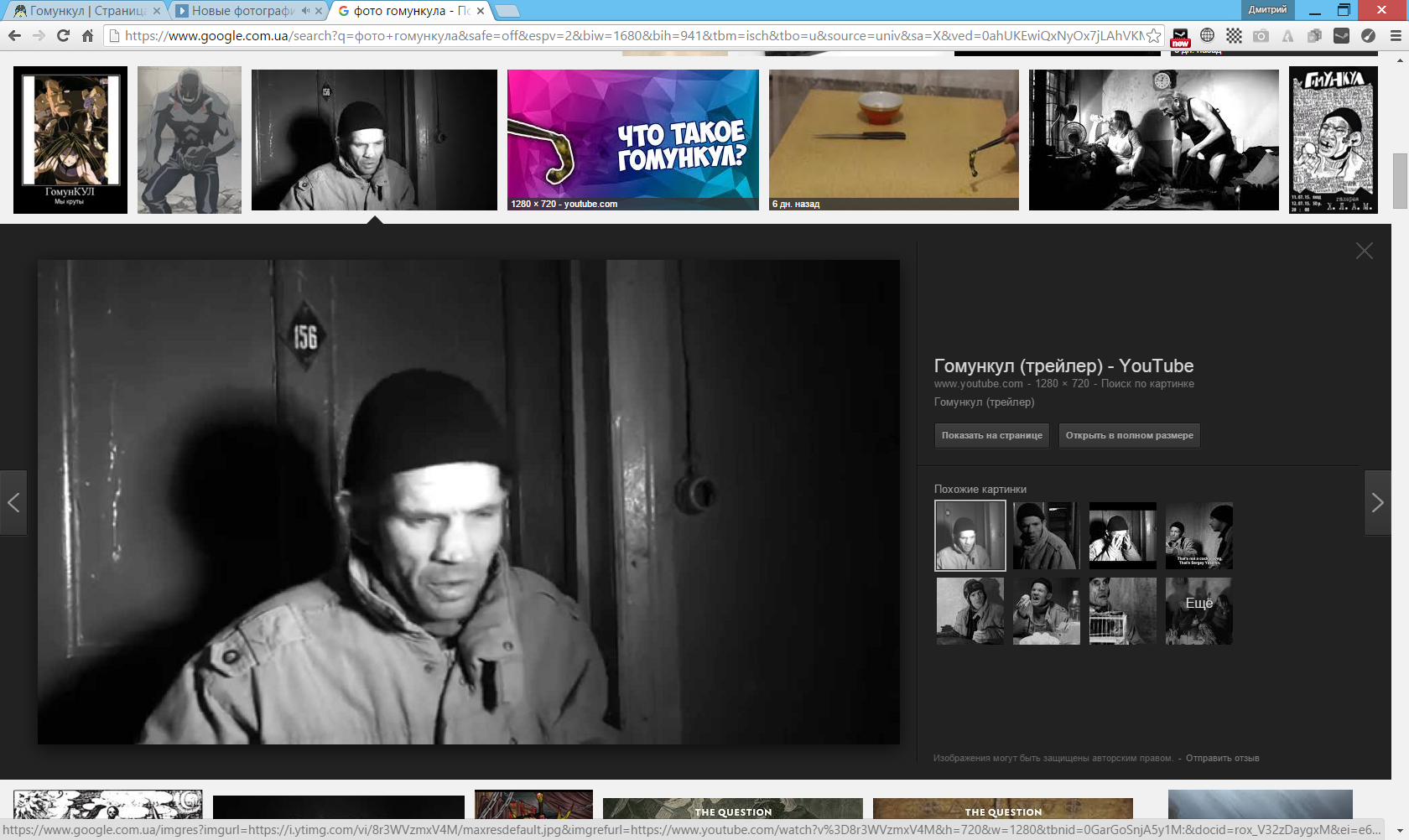The image size is (1409, 840).
Task: Close the image preview panel
Action: (1365, 251)
